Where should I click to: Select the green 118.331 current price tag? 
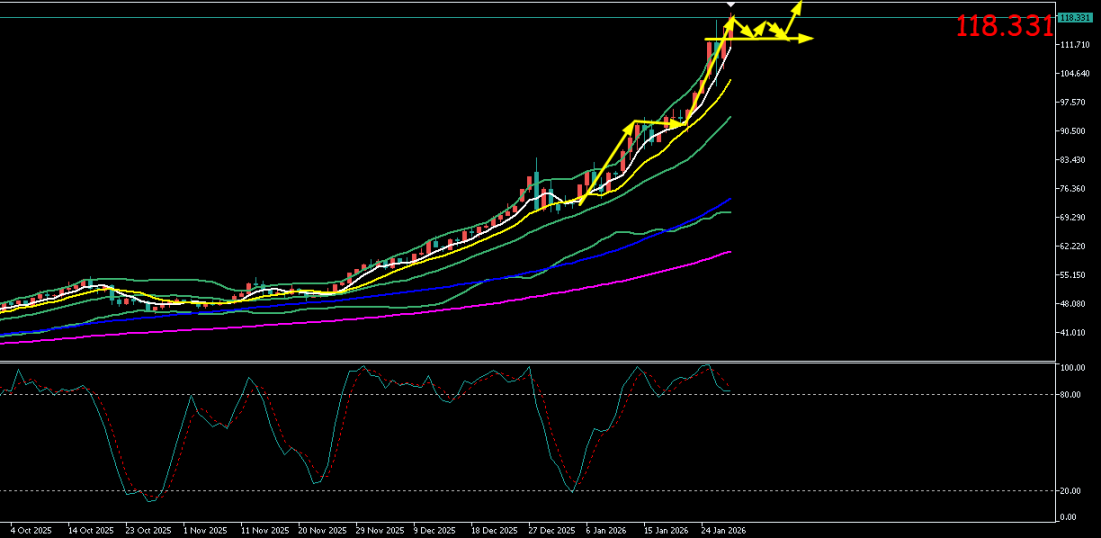pos(1074,17)
